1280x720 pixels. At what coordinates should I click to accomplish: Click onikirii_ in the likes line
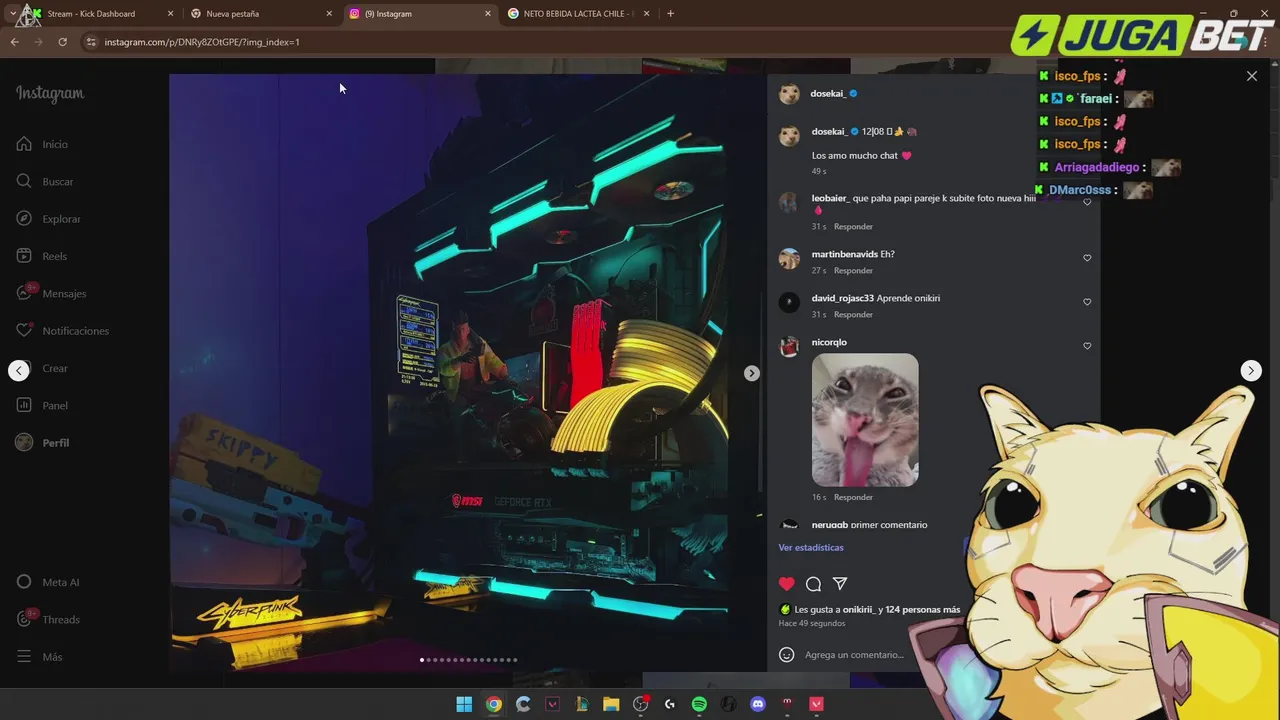coord(858,609)
